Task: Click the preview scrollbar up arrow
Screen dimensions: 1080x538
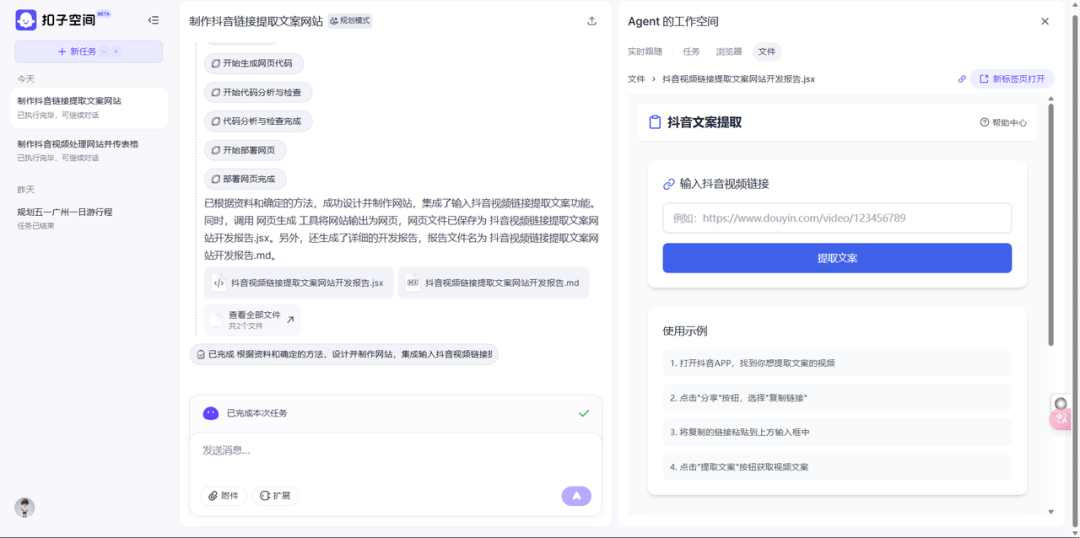Action: point(1051,99)
